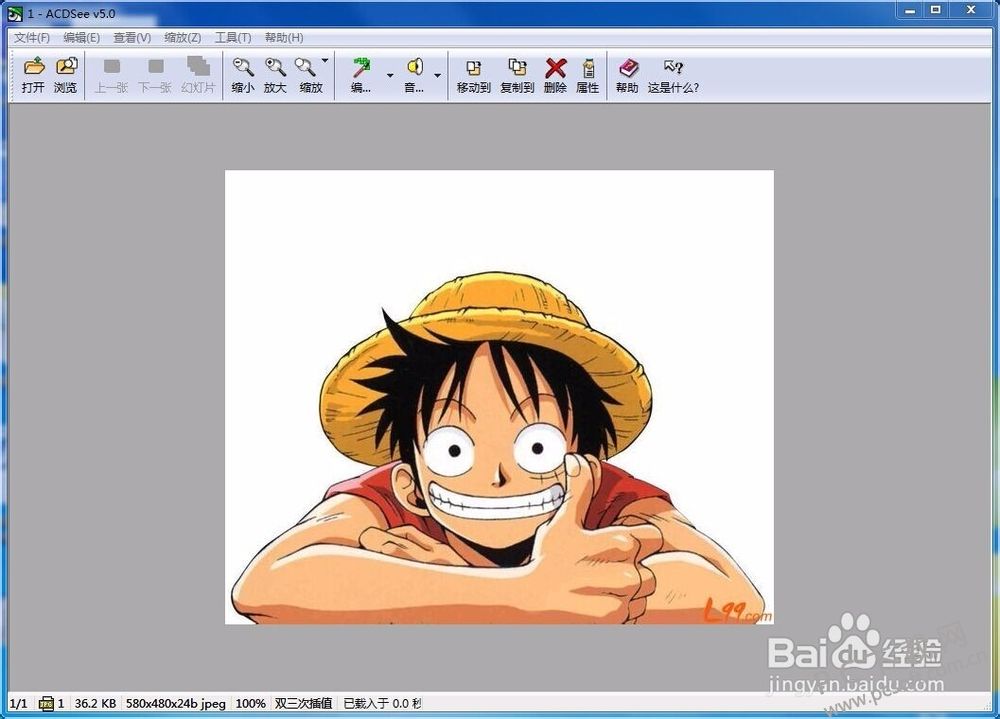Click the 音... audio speaker icon
Screen dimensions: 1000x719
pos(415,66)
